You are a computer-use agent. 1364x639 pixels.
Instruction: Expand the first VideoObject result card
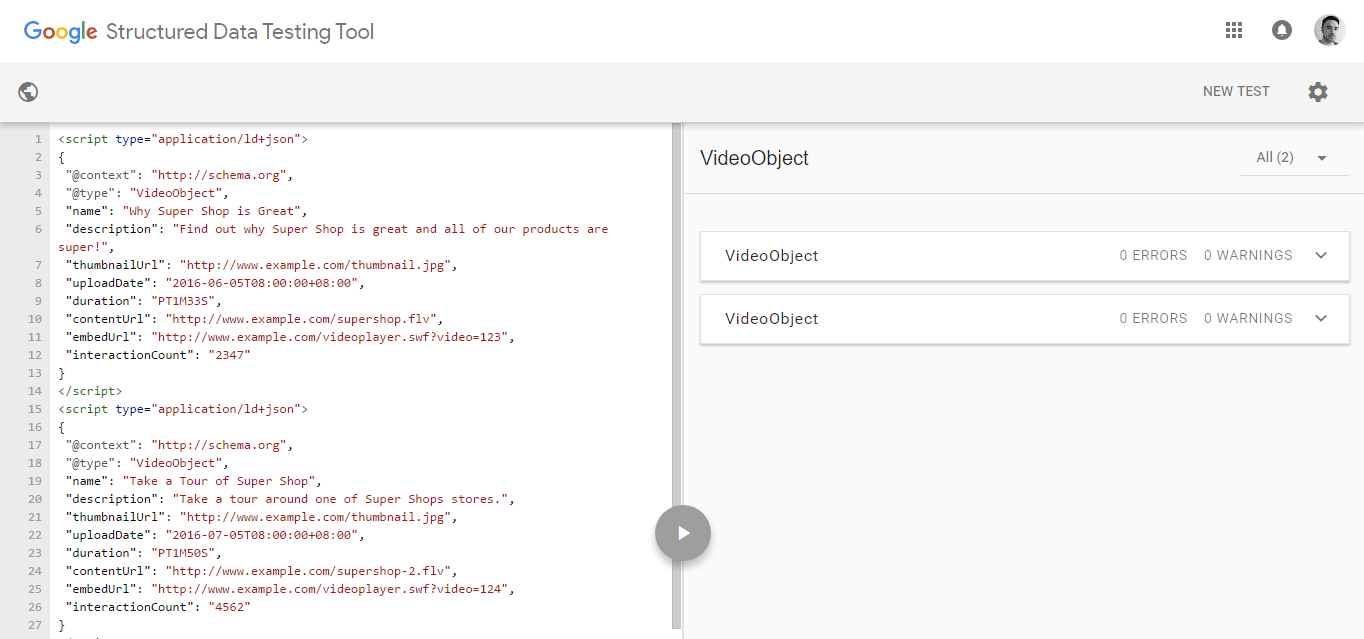coord(1321,256)
